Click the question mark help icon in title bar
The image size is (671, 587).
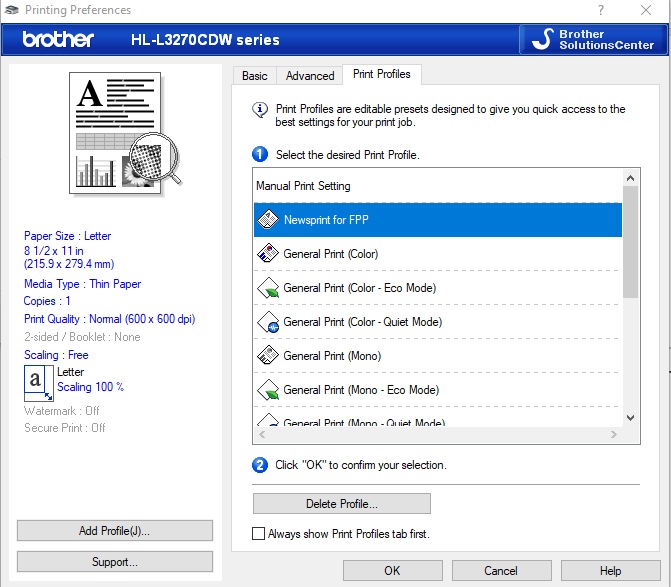601,10
